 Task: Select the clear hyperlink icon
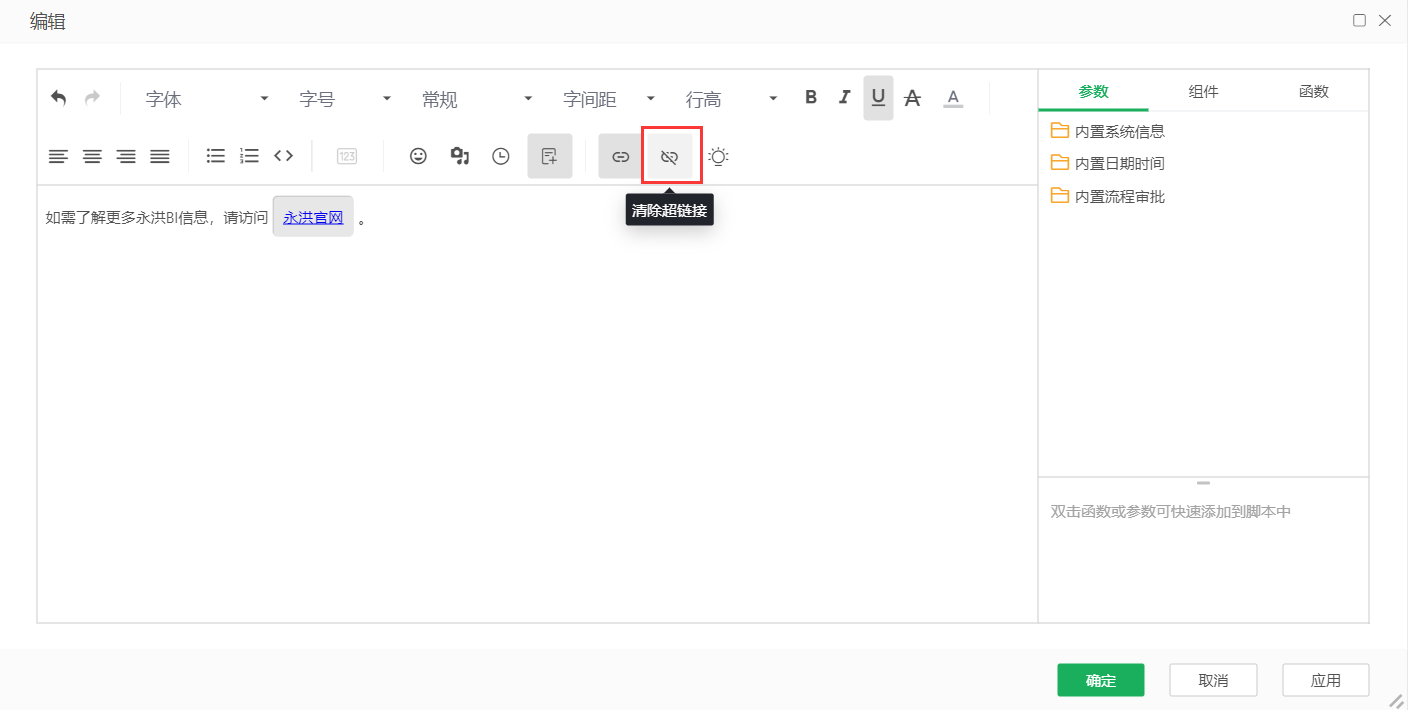coord(669,156)
